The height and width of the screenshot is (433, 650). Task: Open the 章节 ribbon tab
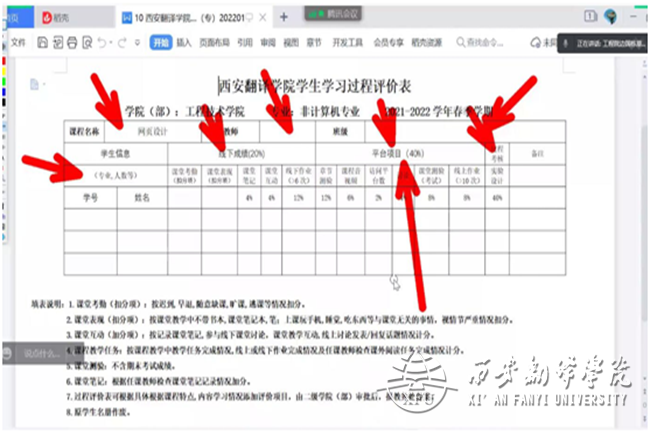(x=314, y=42)
